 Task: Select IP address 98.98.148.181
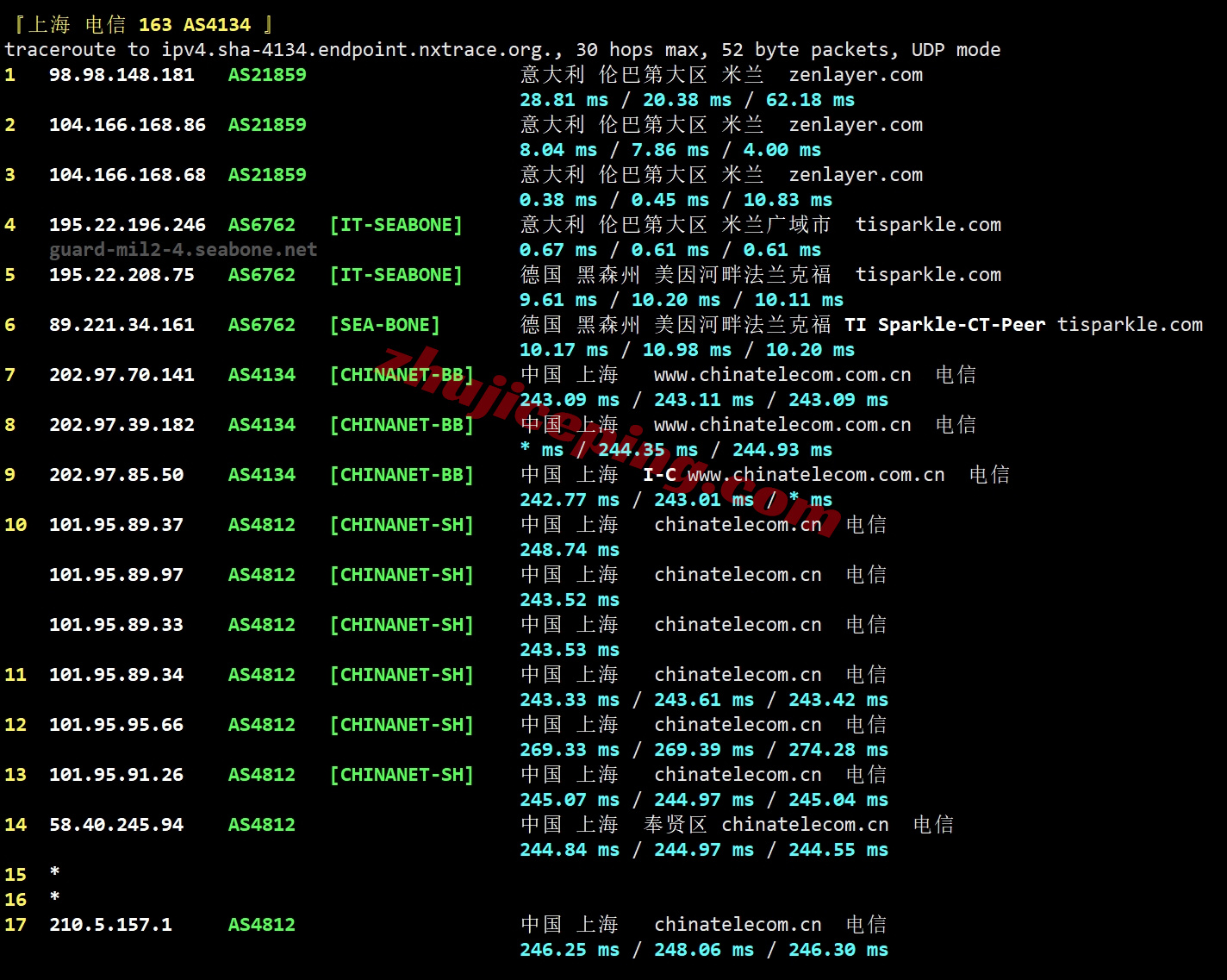121,75
